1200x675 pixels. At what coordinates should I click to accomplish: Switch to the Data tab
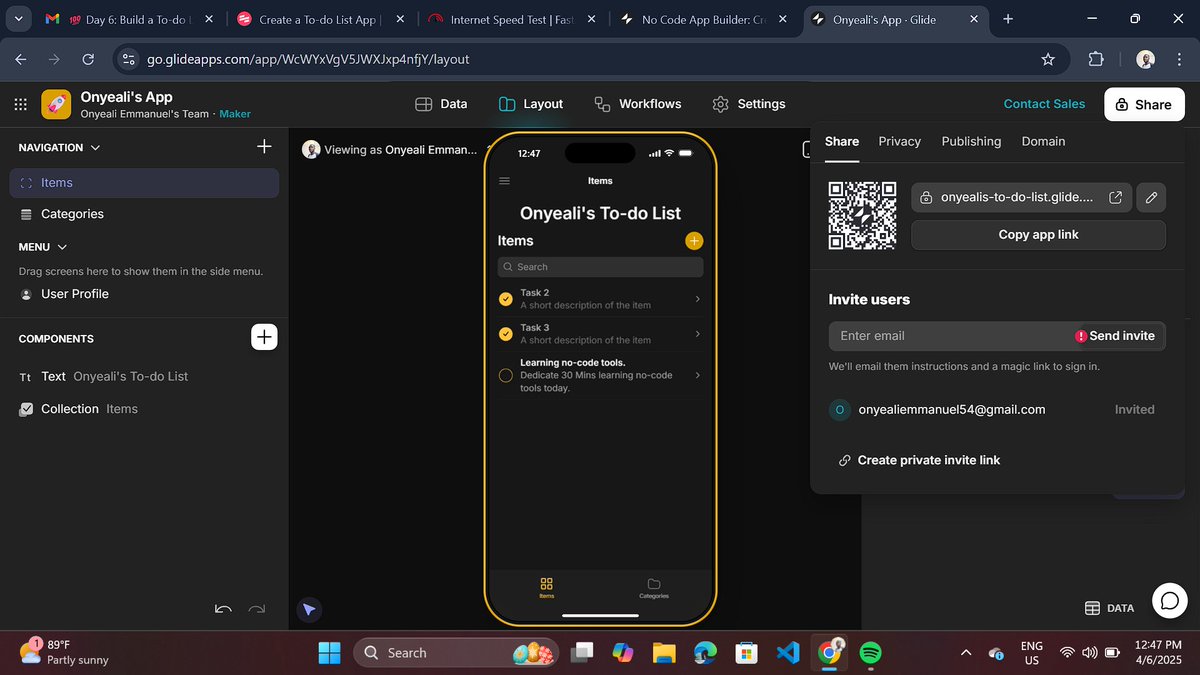point(441,104)
